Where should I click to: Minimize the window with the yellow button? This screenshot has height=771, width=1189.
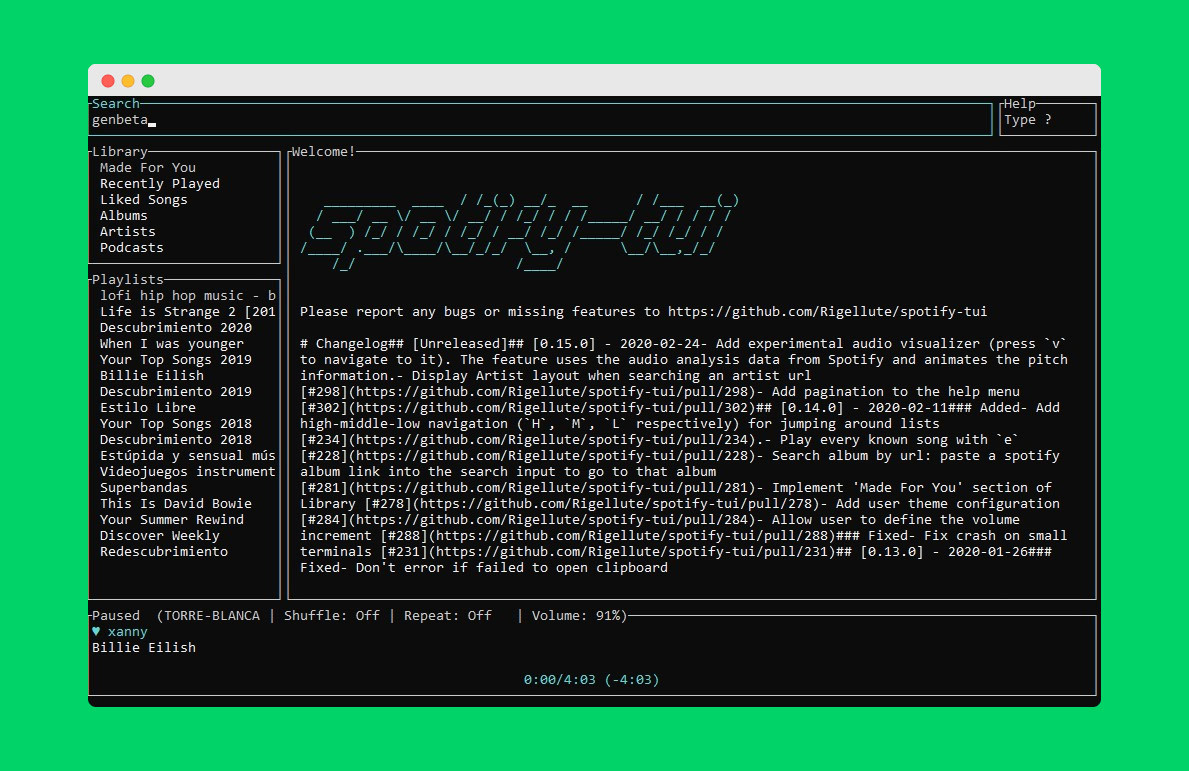(x=128, y=81)
